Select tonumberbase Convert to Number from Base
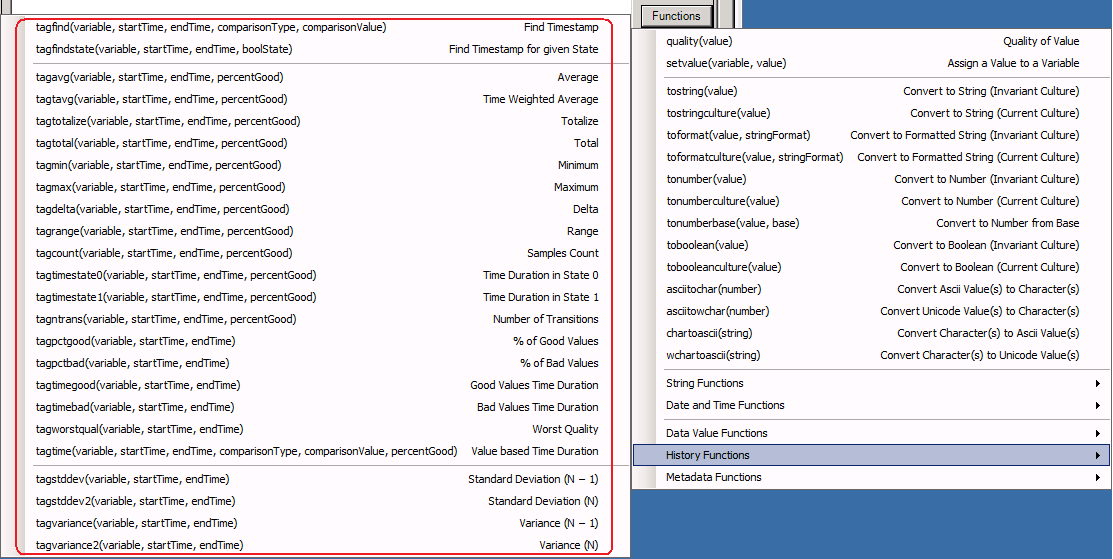Image resolution: width=1113 pixels, height=559 pixels. click(871, 223)
